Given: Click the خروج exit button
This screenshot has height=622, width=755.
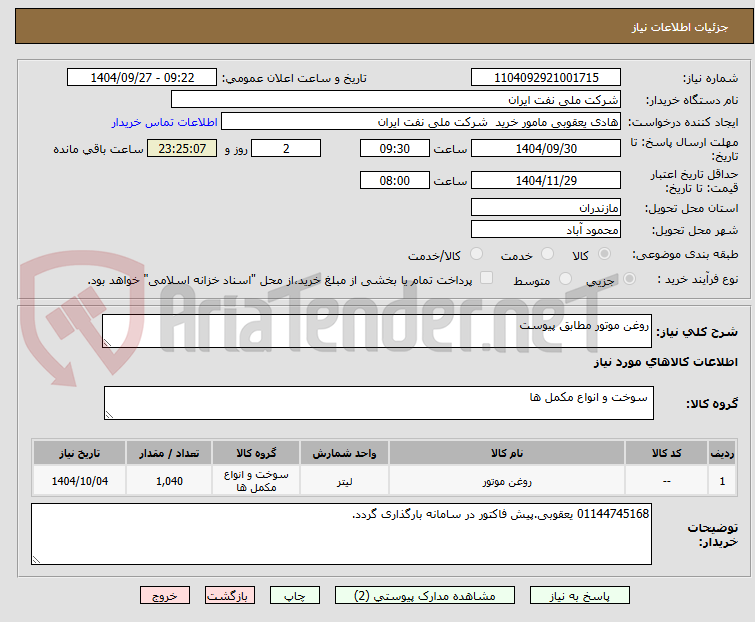Looking at the screenshot, I should click(165, 596).
